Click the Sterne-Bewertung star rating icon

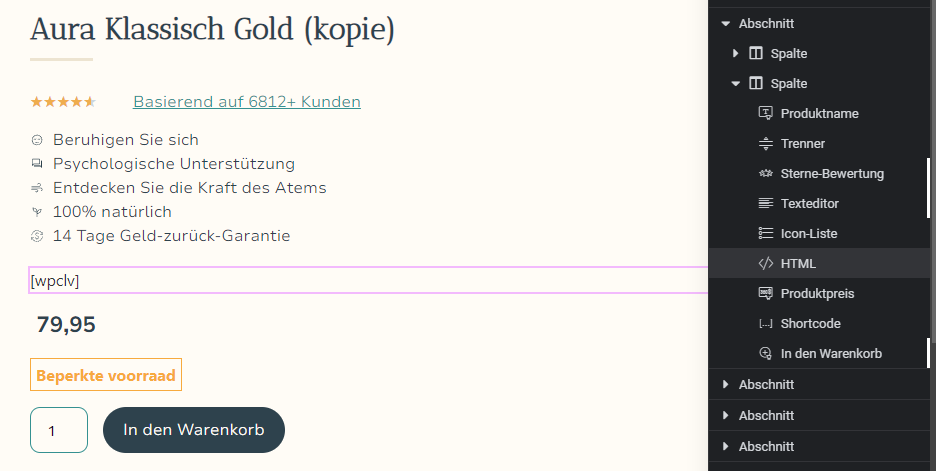[766, 173]
